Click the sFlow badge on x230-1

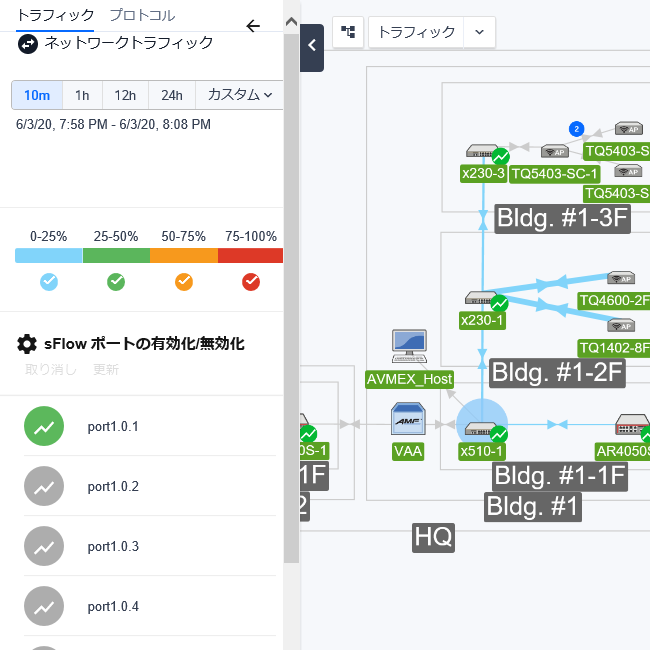point(500,303)
